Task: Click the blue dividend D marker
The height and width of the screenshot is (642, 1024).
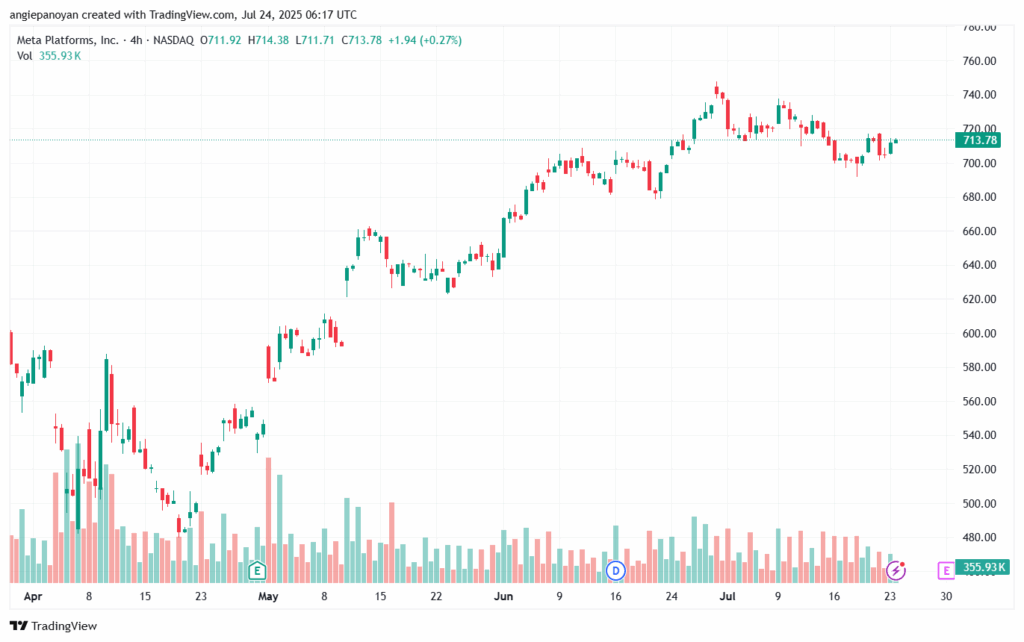Action: 615,570
